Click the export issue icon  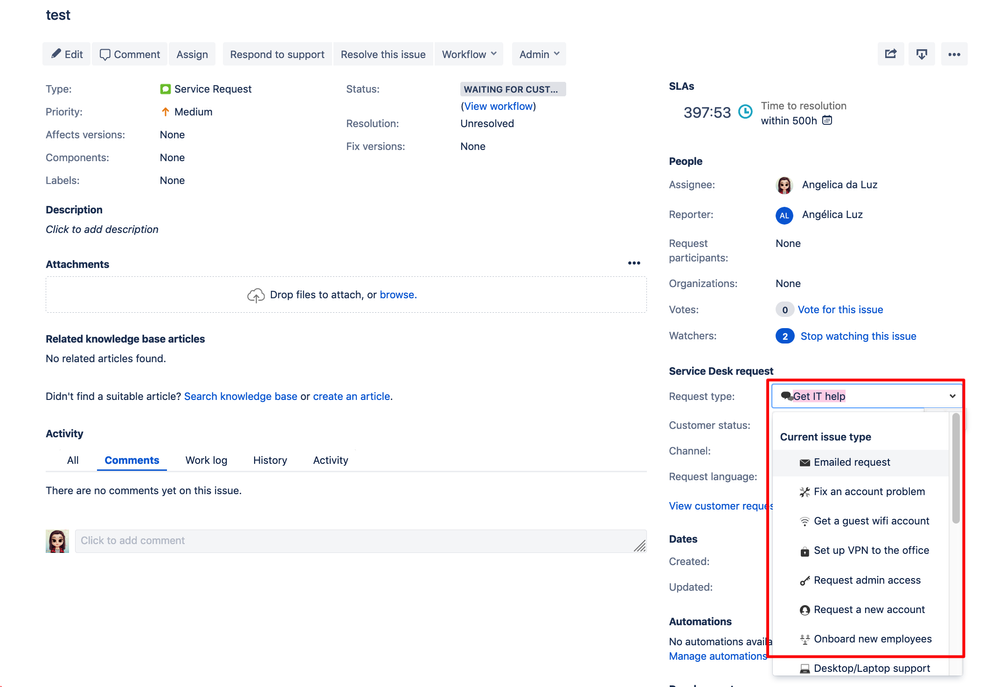[x=922, y=54]
